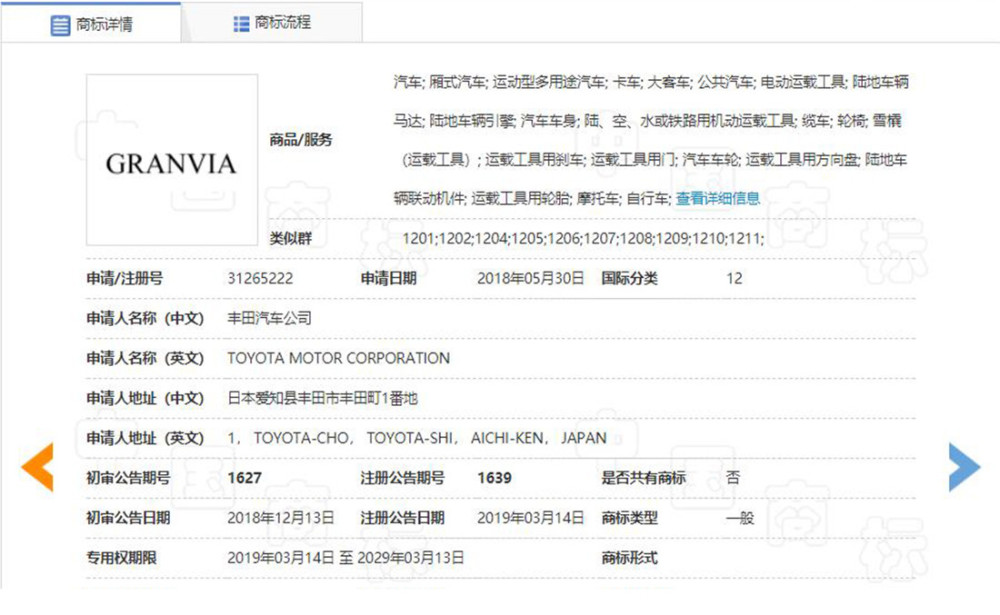Click the 专用权期限 label

pos(121,558)
